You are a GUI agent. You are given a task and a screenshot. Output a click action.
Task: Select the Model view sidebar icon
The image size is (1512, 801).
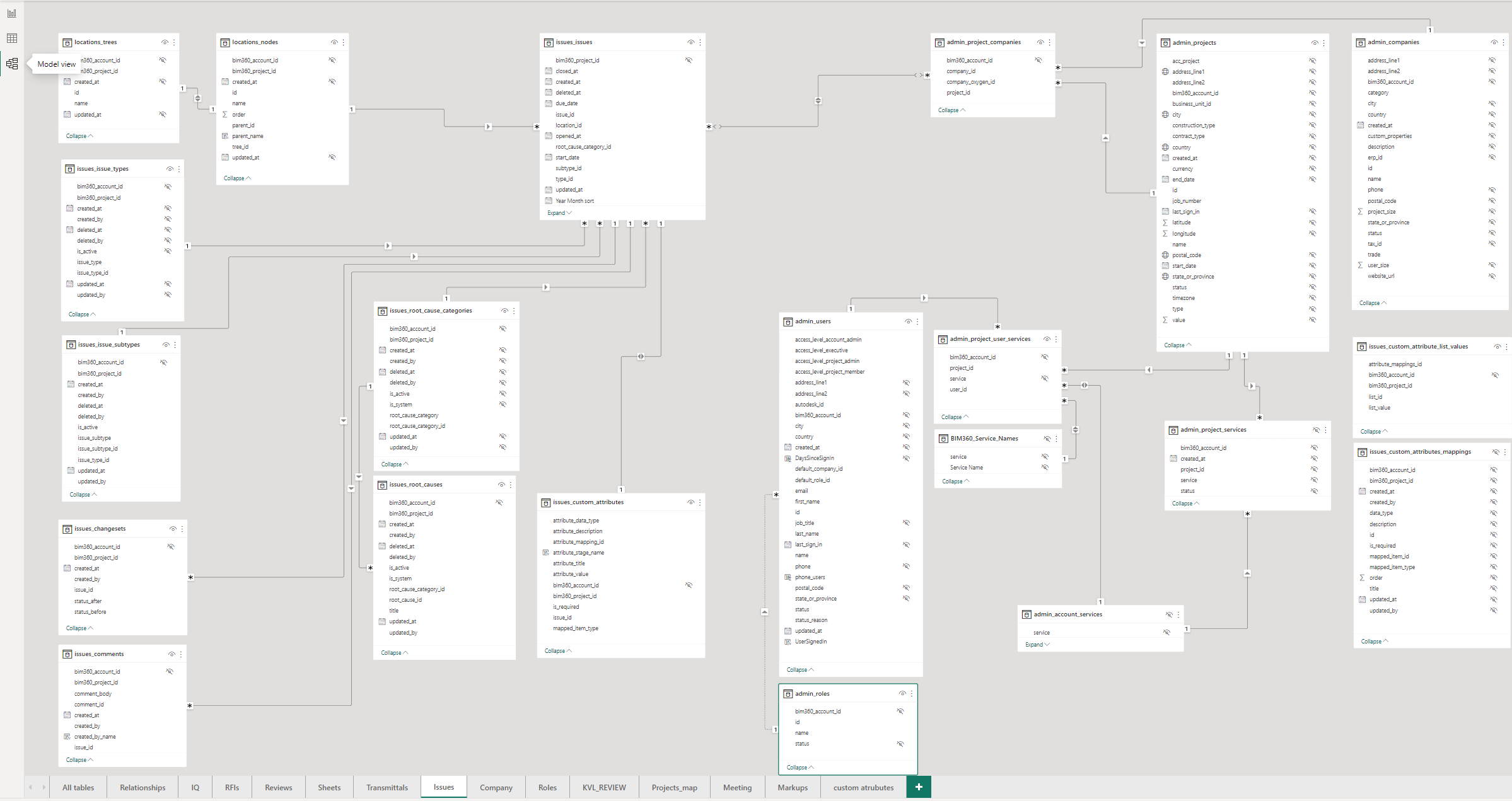12,64
